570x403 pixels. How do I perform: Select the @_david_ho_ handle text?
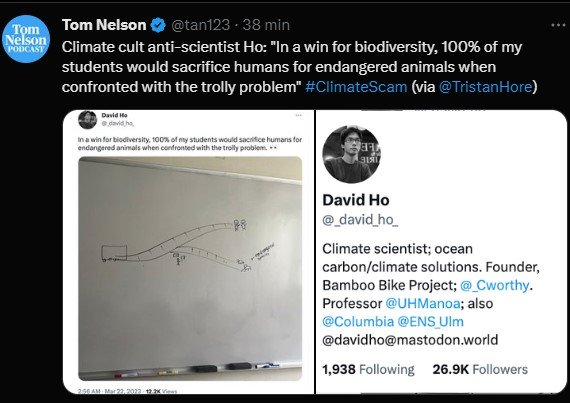[360, 220]
